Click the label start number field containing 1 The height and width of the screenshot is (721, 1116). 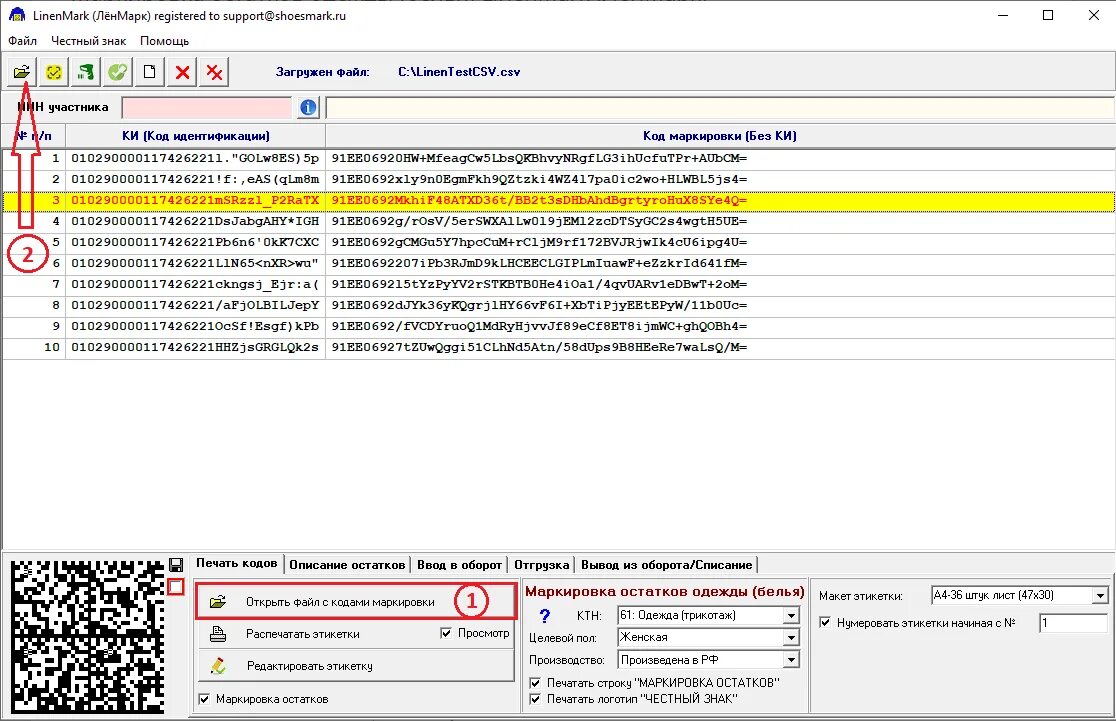coord(1073,623)
